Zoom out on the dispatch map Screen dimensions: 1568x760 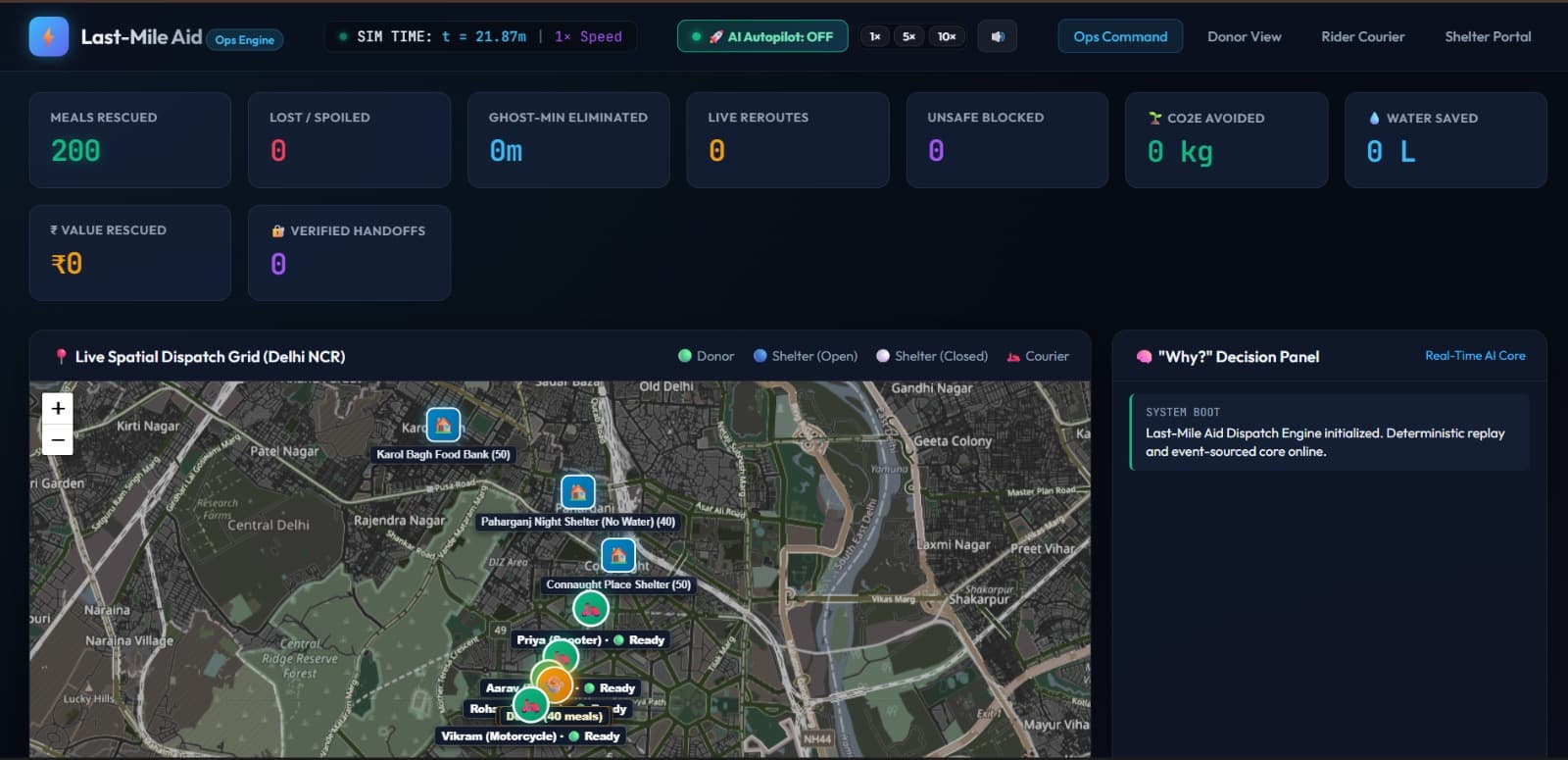click(x=58, y=439)
